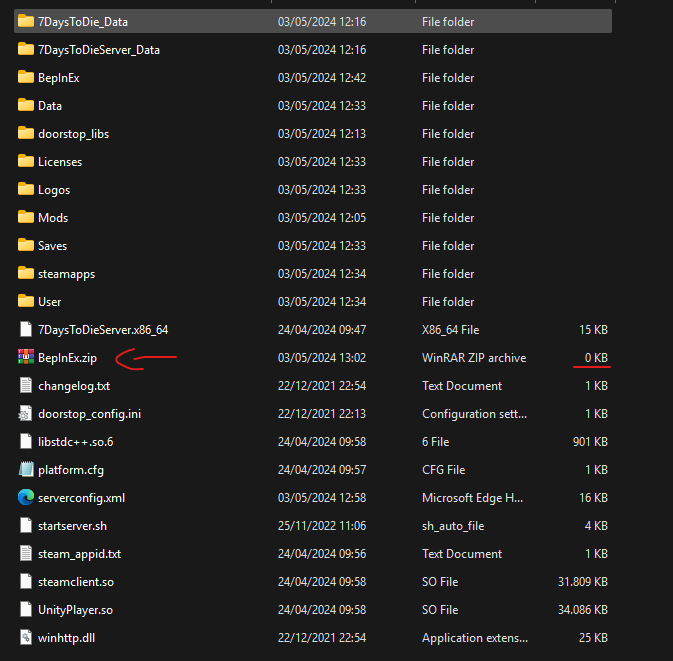This screenshot has width=673, height=661.
Task: Select the steamapps folder name
Action: coord(67,274)
